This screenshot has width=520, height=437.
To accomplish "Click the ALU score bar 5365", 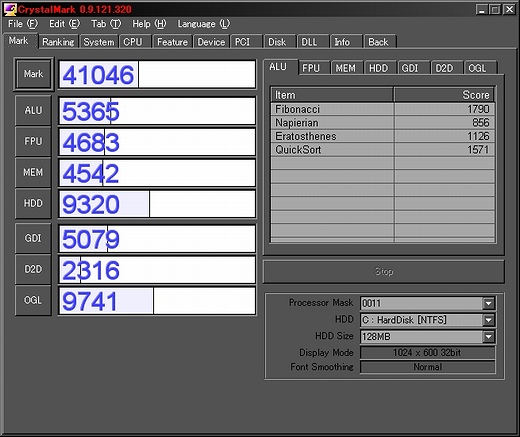I will [157, 111].
